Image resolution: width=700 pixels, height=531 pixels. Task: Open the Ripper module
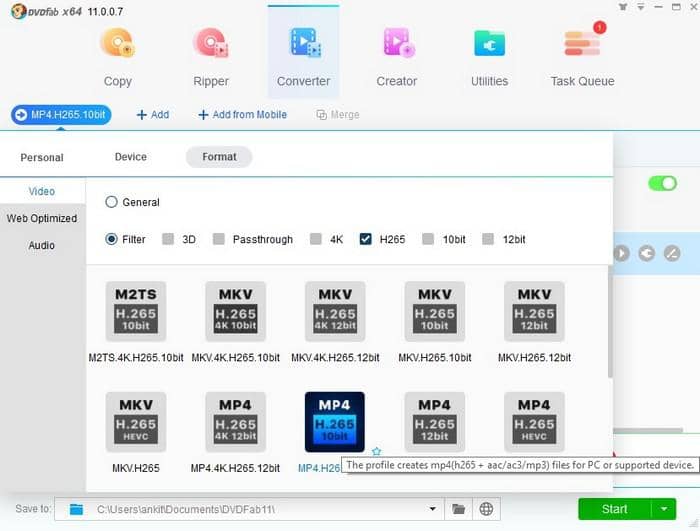[x=211, y=57]
